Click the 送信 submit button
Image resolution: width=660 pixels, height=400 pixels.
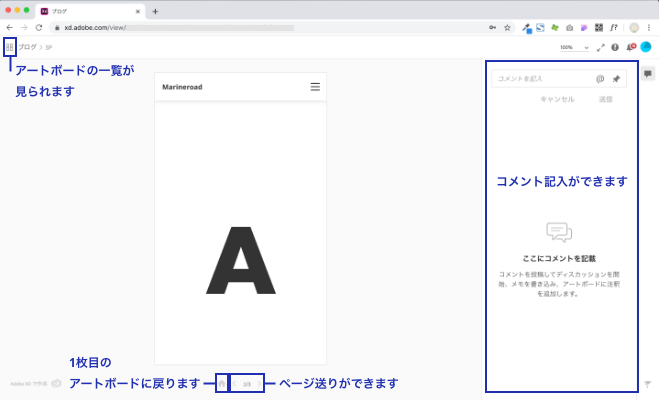605,100
